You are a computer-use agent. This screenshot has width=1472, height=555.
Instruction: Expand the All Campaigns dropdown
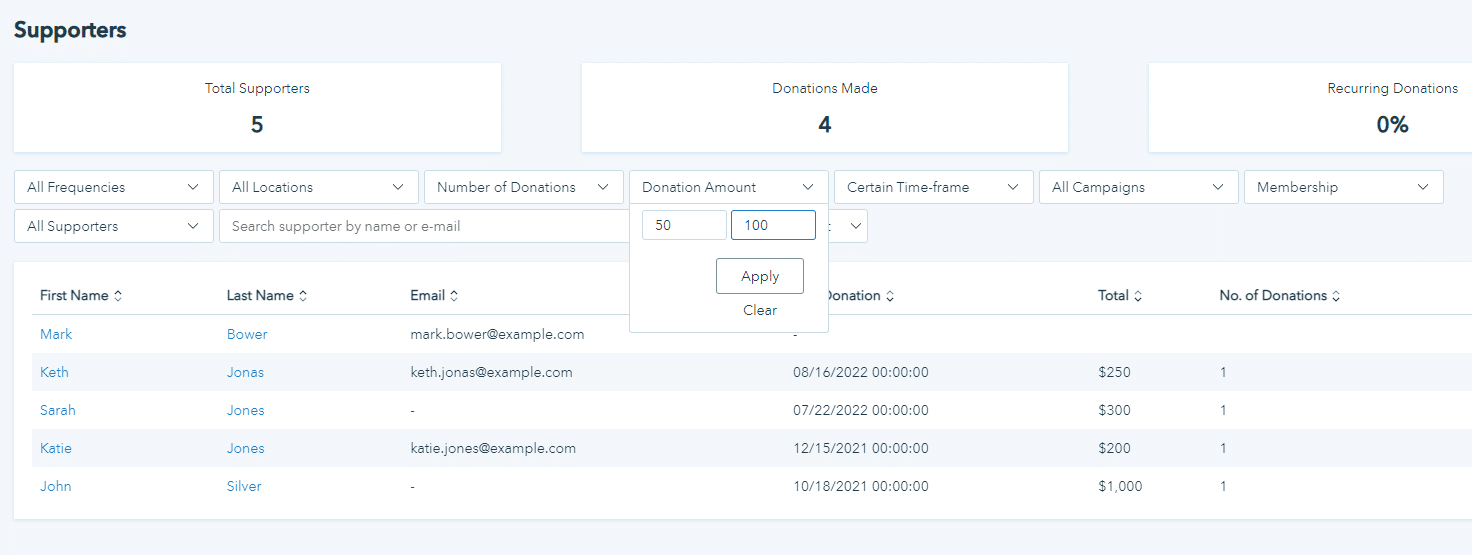pyautogui.click(x=1139, y=187)
